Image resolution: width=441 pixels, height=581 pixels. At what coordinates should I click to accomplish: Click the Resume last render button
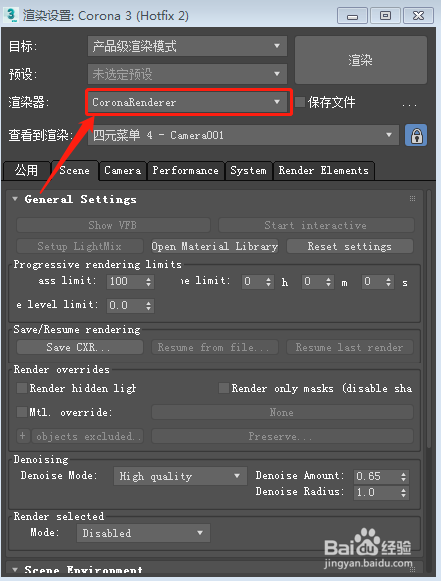(350, 347)
